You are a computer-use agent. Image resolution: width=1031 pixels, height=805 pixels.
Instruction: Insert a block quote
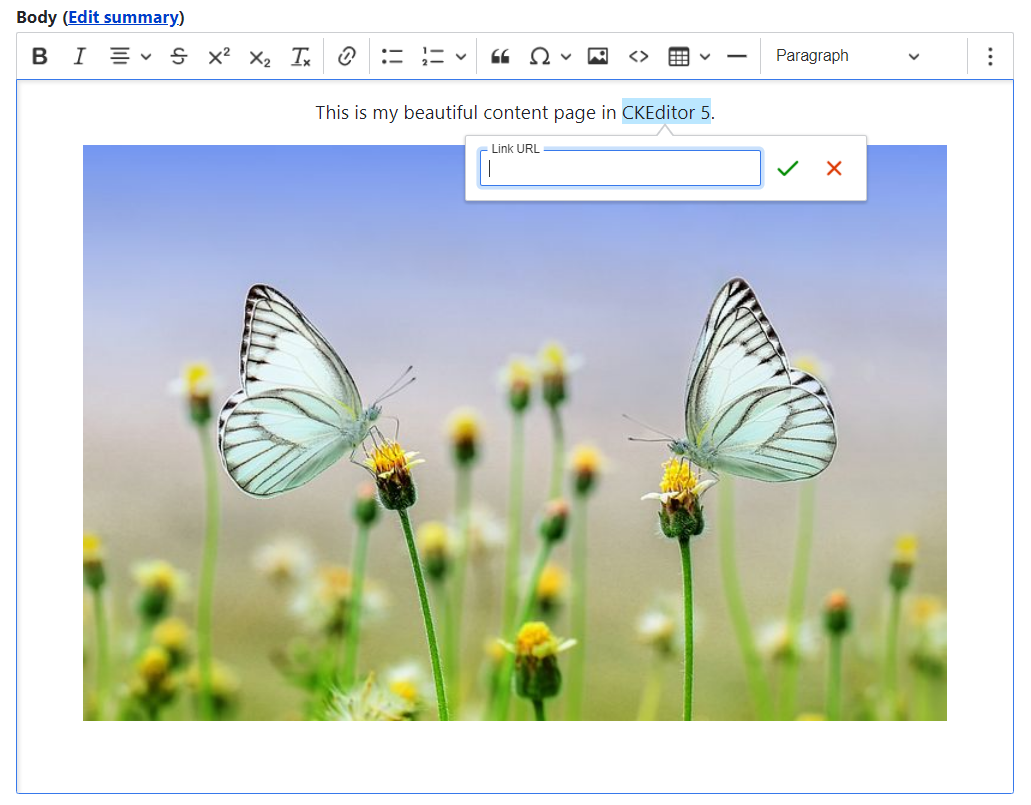[x=500, y=56]
